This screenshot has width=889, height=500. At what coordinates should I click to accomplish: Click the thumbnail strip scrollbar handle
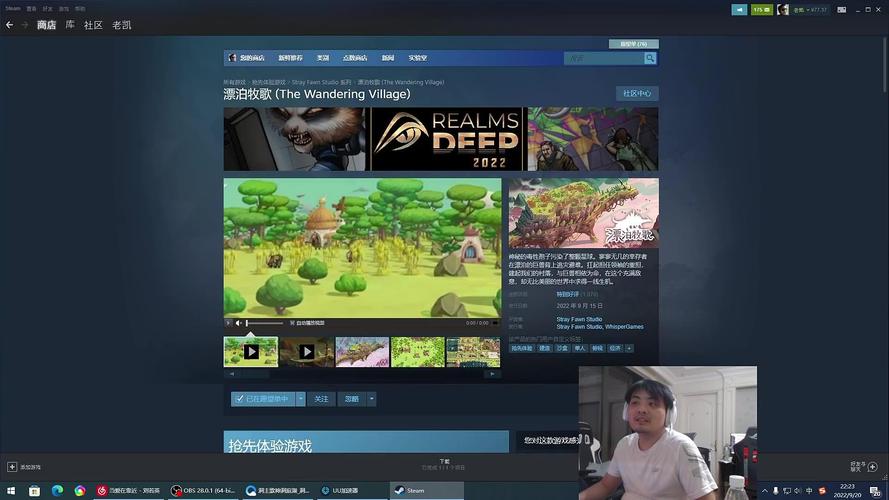255,374
